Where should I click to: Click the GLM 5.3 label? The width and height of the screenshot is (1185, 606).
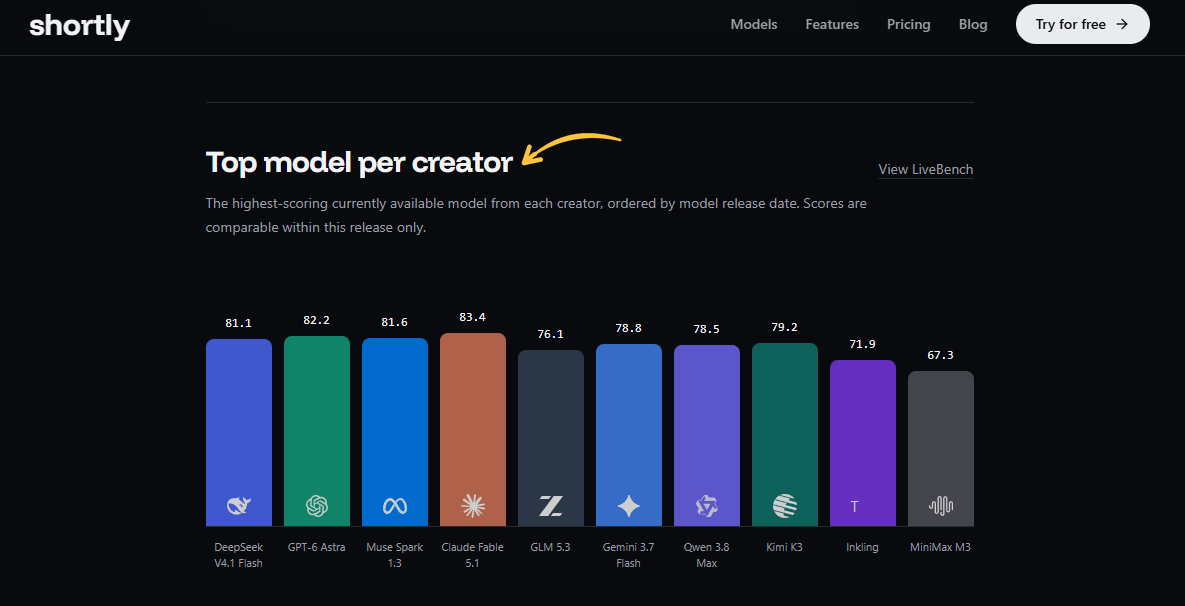click(550, 547)
